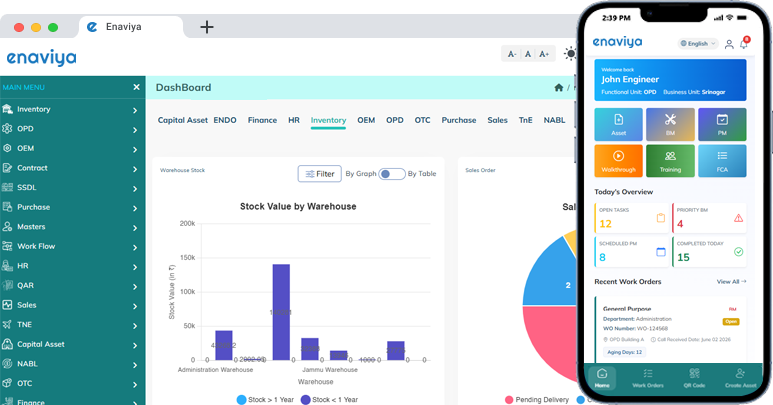Switch to the Capital Asset dashboard tab
Screen dimensions: 773x405
click(182, 120)
